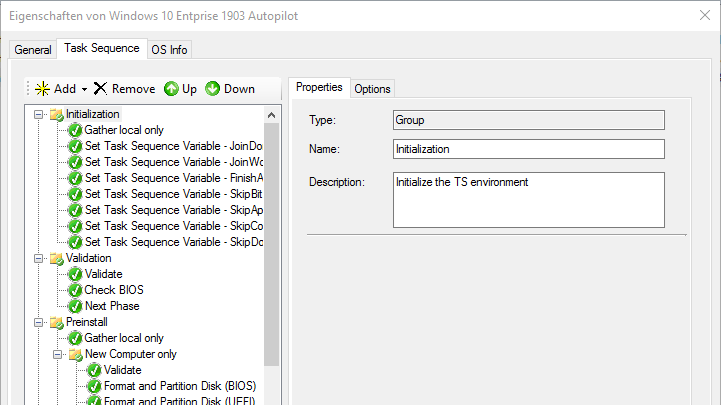The image size is (721, 405).
Task: Click checkmark icon of JoinWo variable step
Action: coord(75,162)
